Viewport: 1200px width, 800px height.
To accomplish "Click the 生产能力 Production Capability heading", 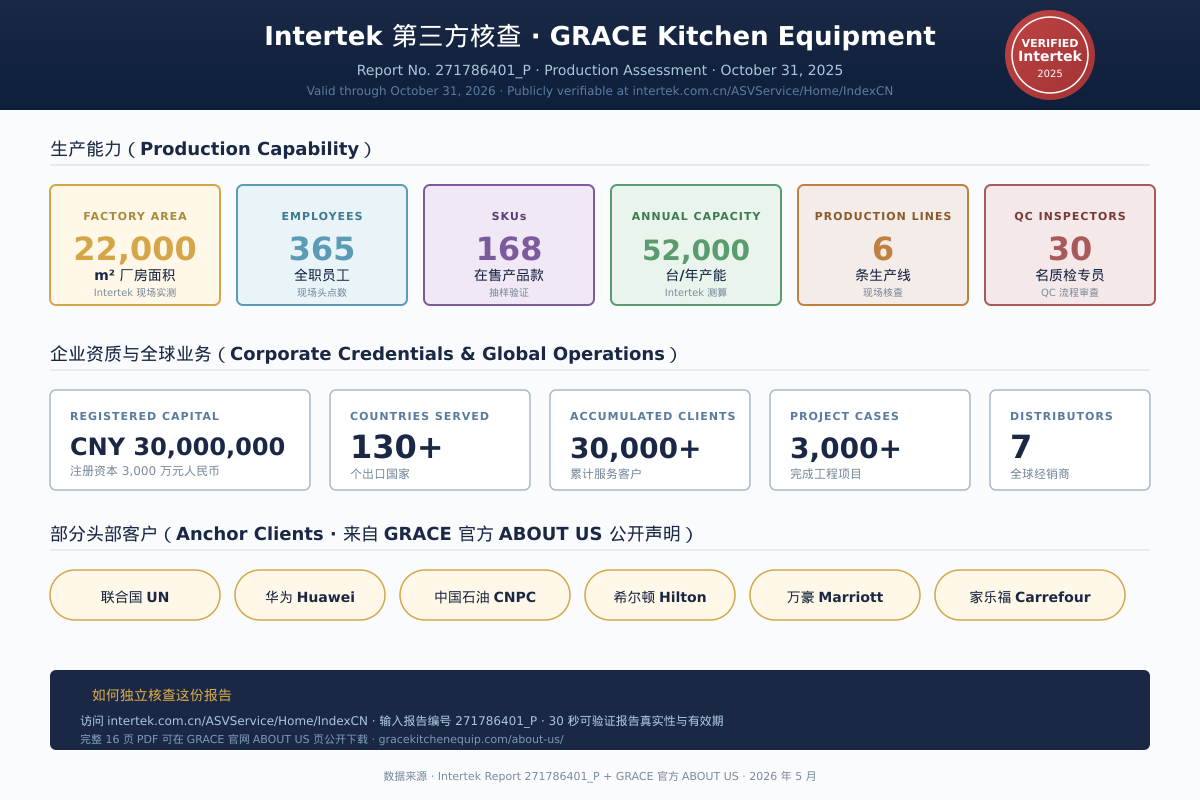I will tap(211, 149).
